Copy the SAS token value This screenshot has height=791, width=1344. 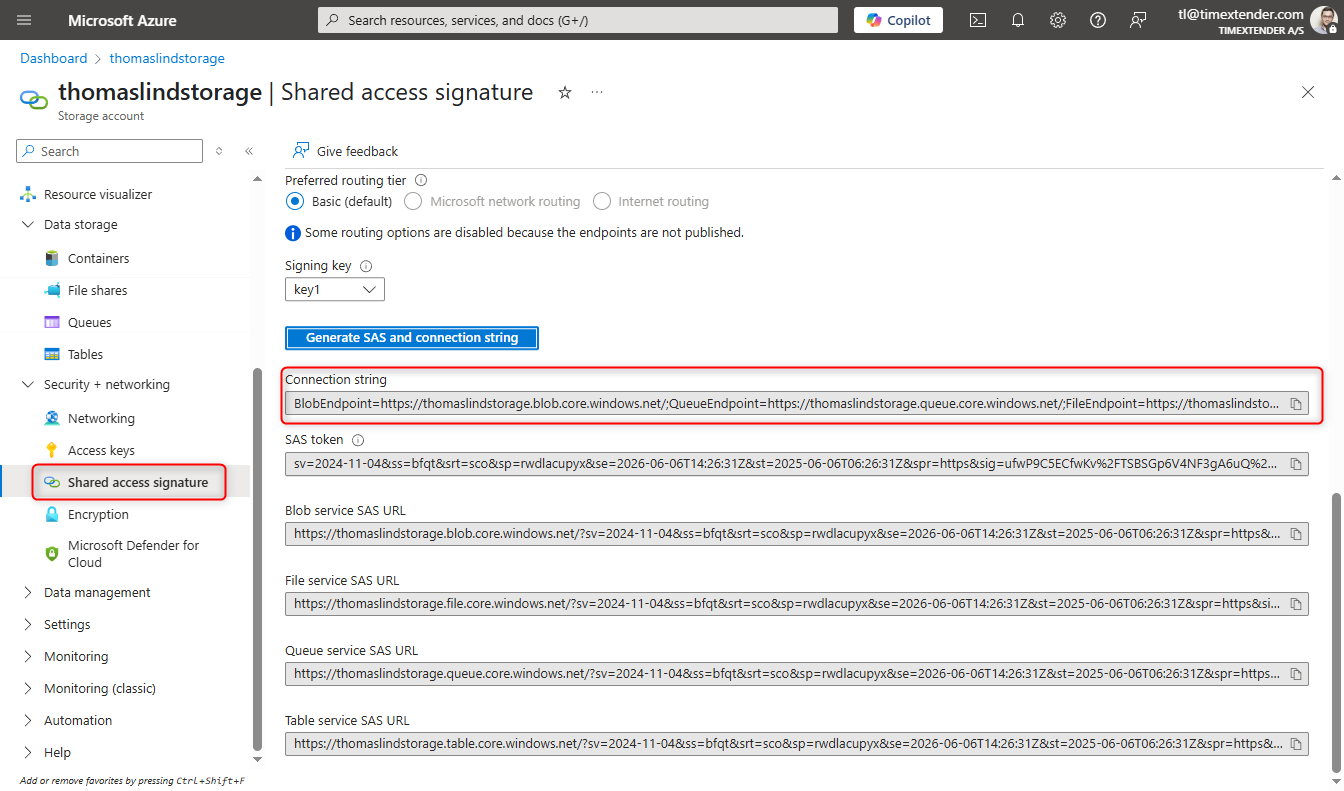(x=1296, y=464)
